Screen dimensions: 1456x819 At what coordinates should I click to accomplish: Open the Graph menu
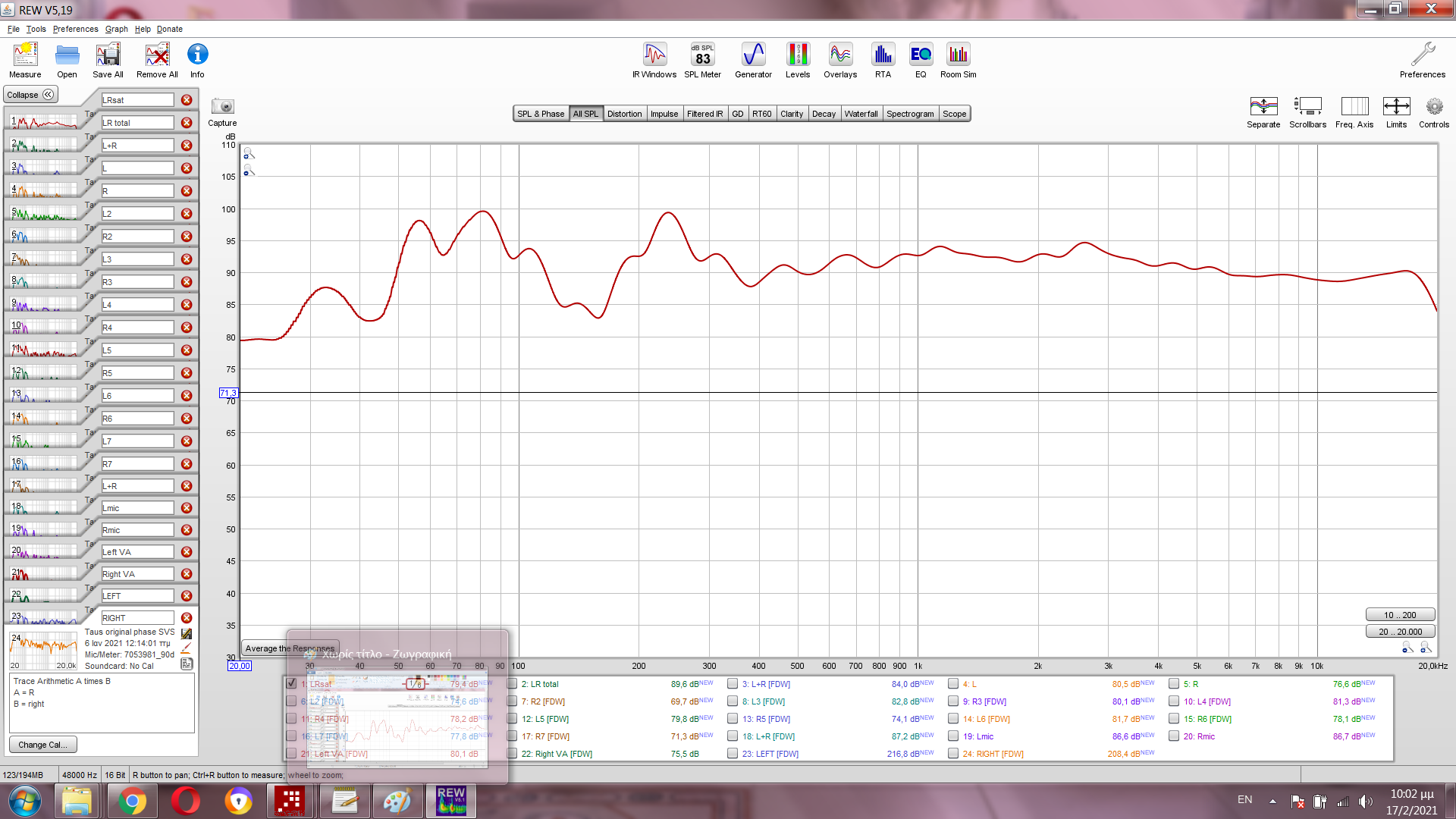[116, 29]
